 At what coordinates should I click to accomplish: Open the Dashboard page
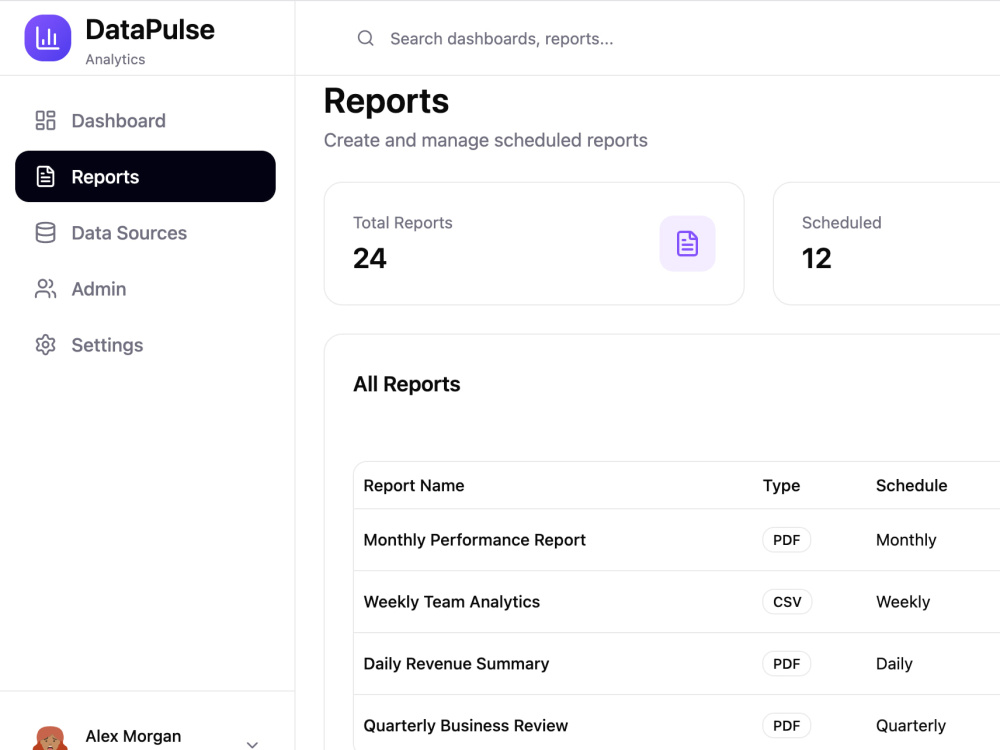coord(145,121)
